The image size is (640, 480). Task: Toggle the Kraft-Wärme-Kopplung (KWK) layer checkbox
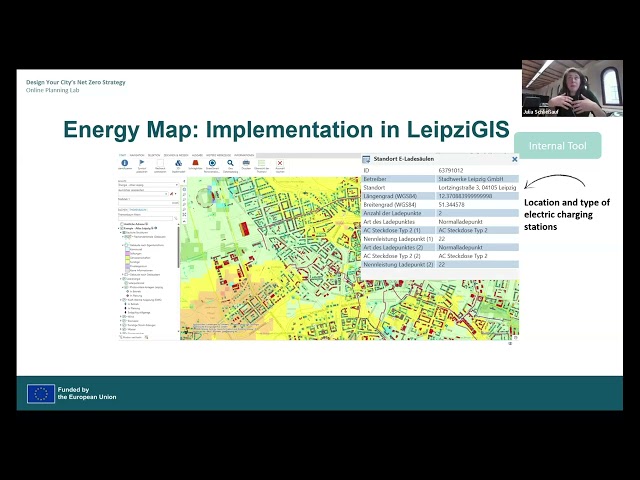pos(124,300)
